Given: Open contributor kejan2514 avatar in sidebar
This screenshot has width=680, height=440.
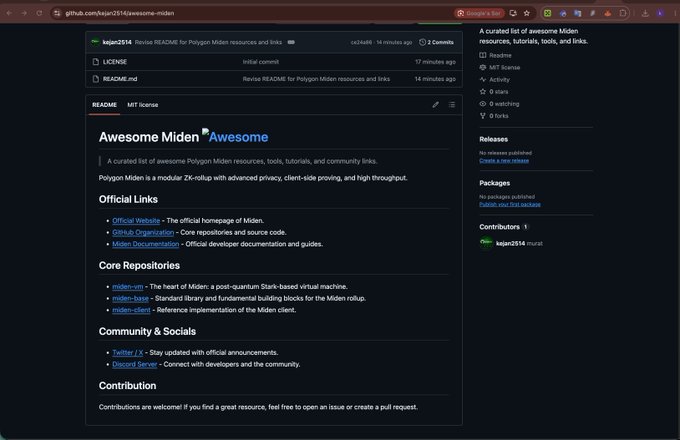Looking at the screenshot, I should (x=486, y=243).
